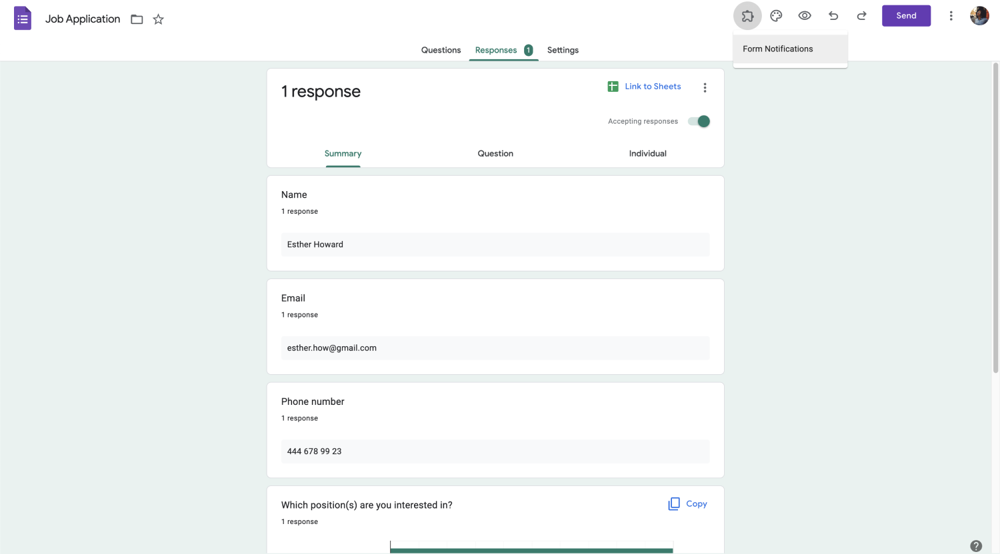1000x554 pixels.
Task: Select Form Notifications from the add-ons menu
Action: pos(778,49)
